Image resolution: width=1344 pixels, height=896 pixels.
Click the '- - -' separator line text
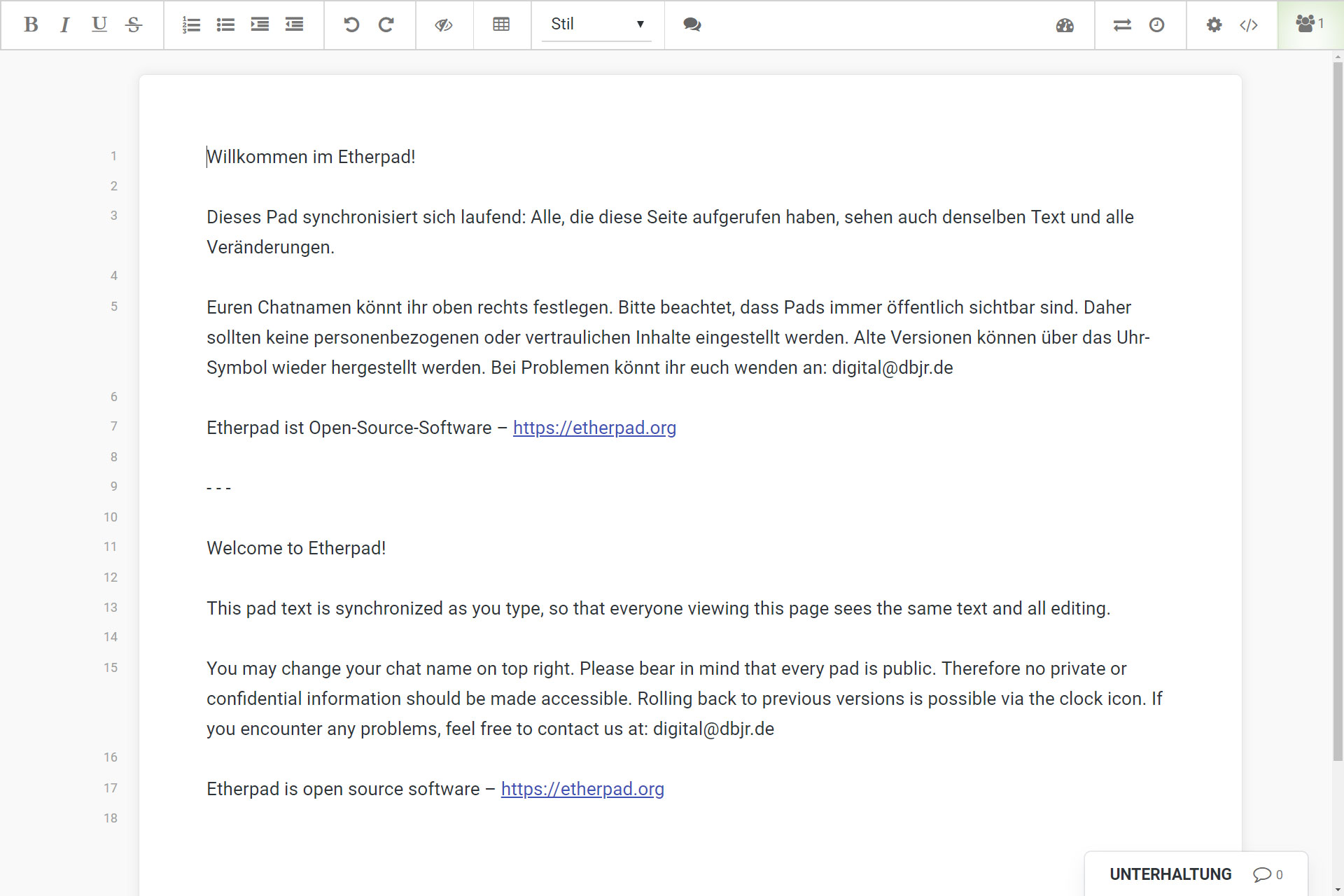click(x=218, y=488)
